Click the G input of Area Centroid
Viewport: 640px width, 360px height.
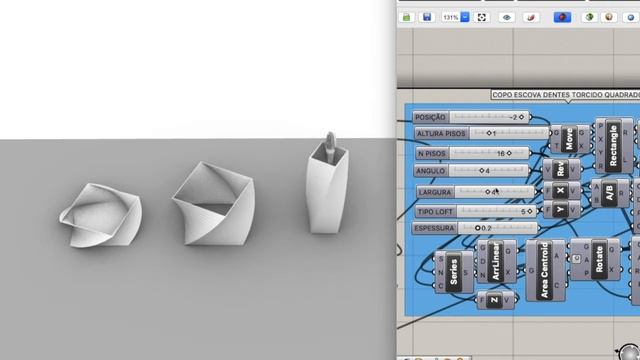[x=531, y=270]
